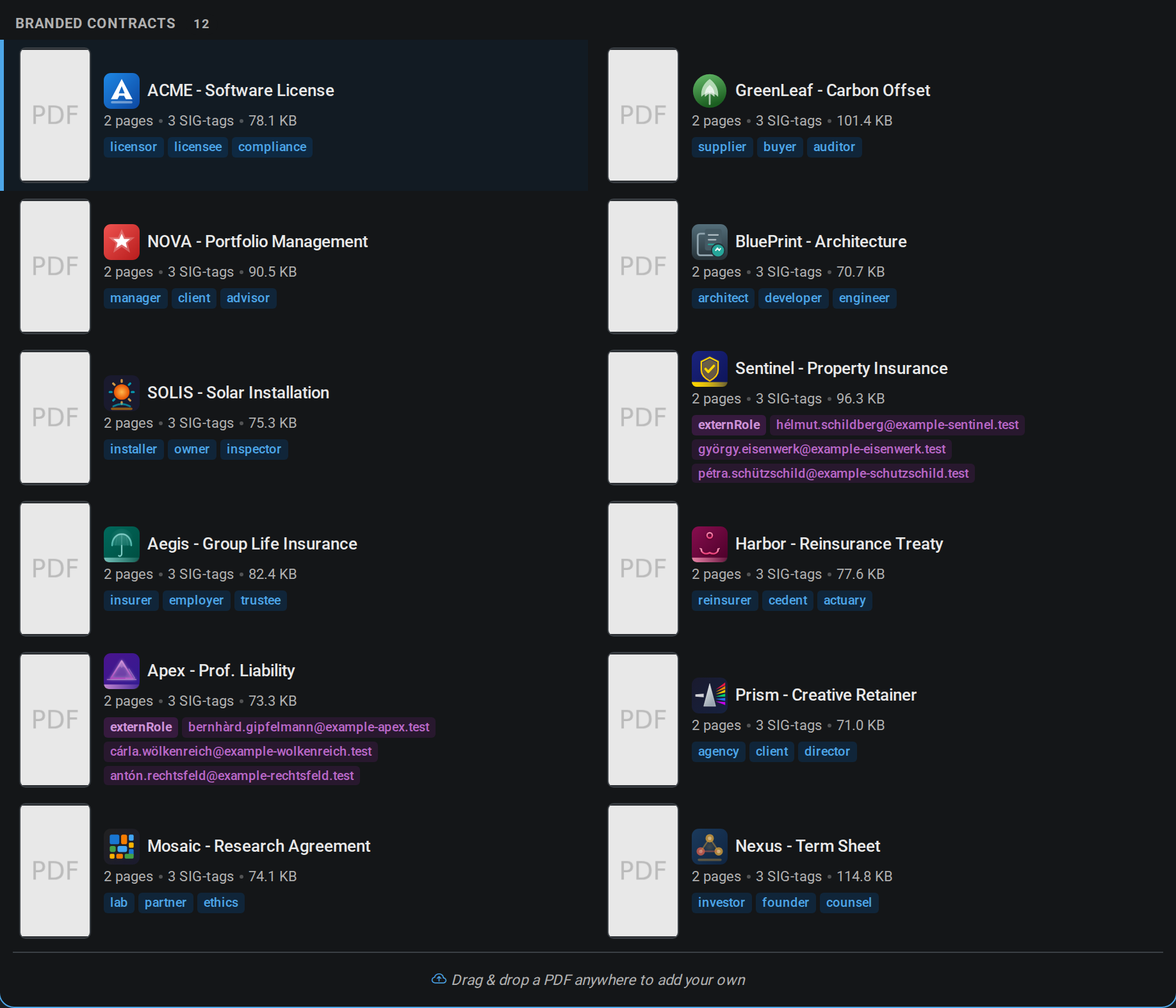Screen dimensions: 1176x1008
Task: Click the Nexus network nodes icon
Action: tap(709, 847)
